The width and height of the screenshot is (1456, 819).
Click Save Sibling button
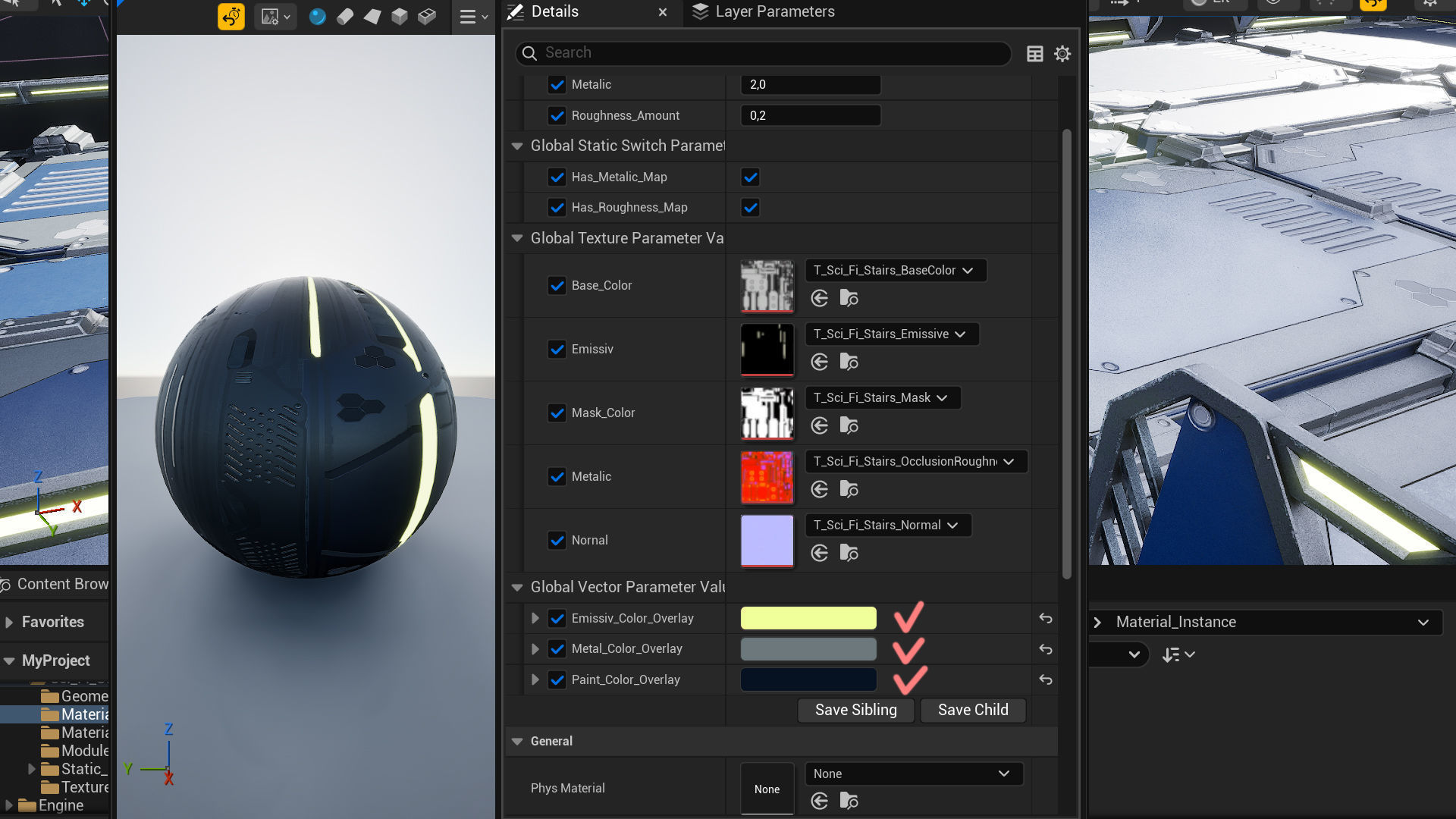click(855, 711)
